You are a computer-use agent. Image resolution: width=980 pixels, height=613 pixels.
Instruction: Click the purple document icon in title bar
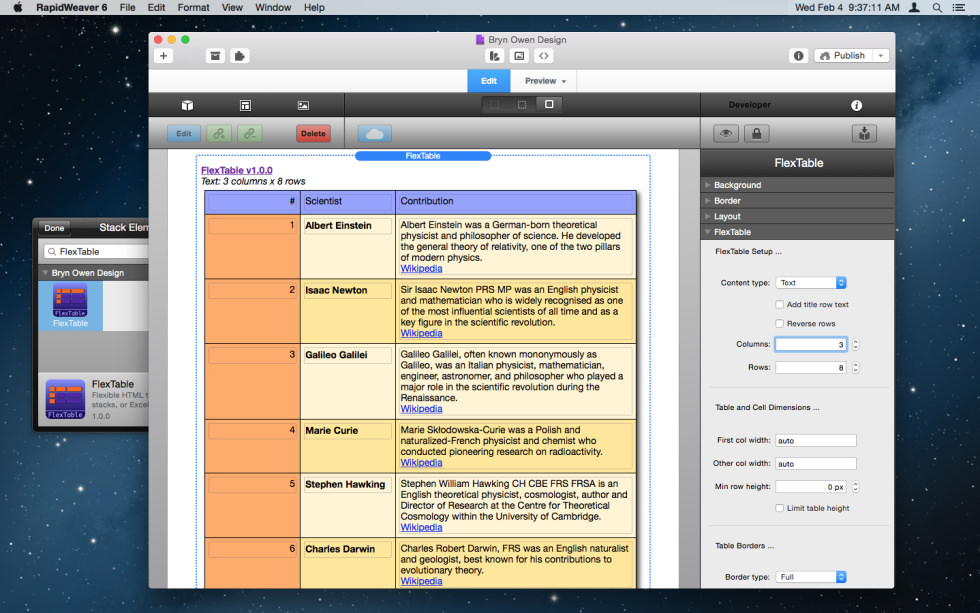(479, 39)
